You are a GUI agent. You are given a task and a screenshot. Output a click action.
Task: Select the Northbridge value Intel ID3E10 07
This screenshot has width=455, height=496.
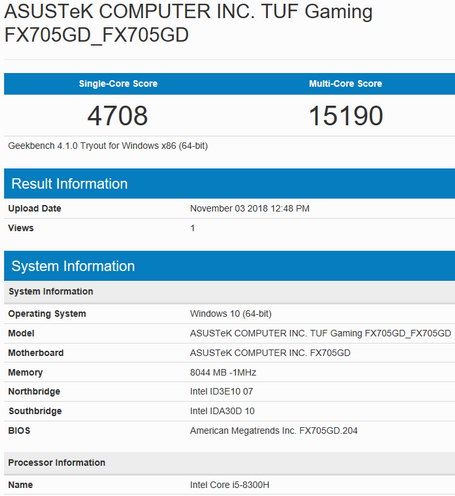tap(221, 392)
